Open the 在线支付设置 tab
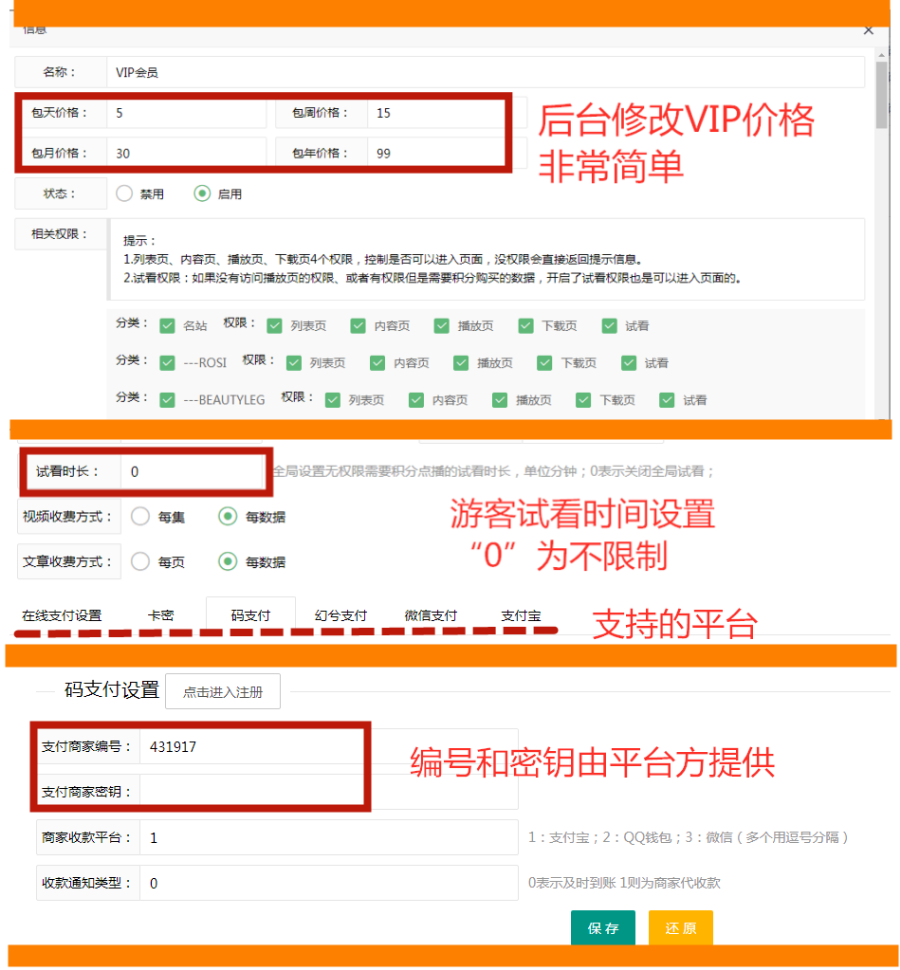 coord(62,616)
